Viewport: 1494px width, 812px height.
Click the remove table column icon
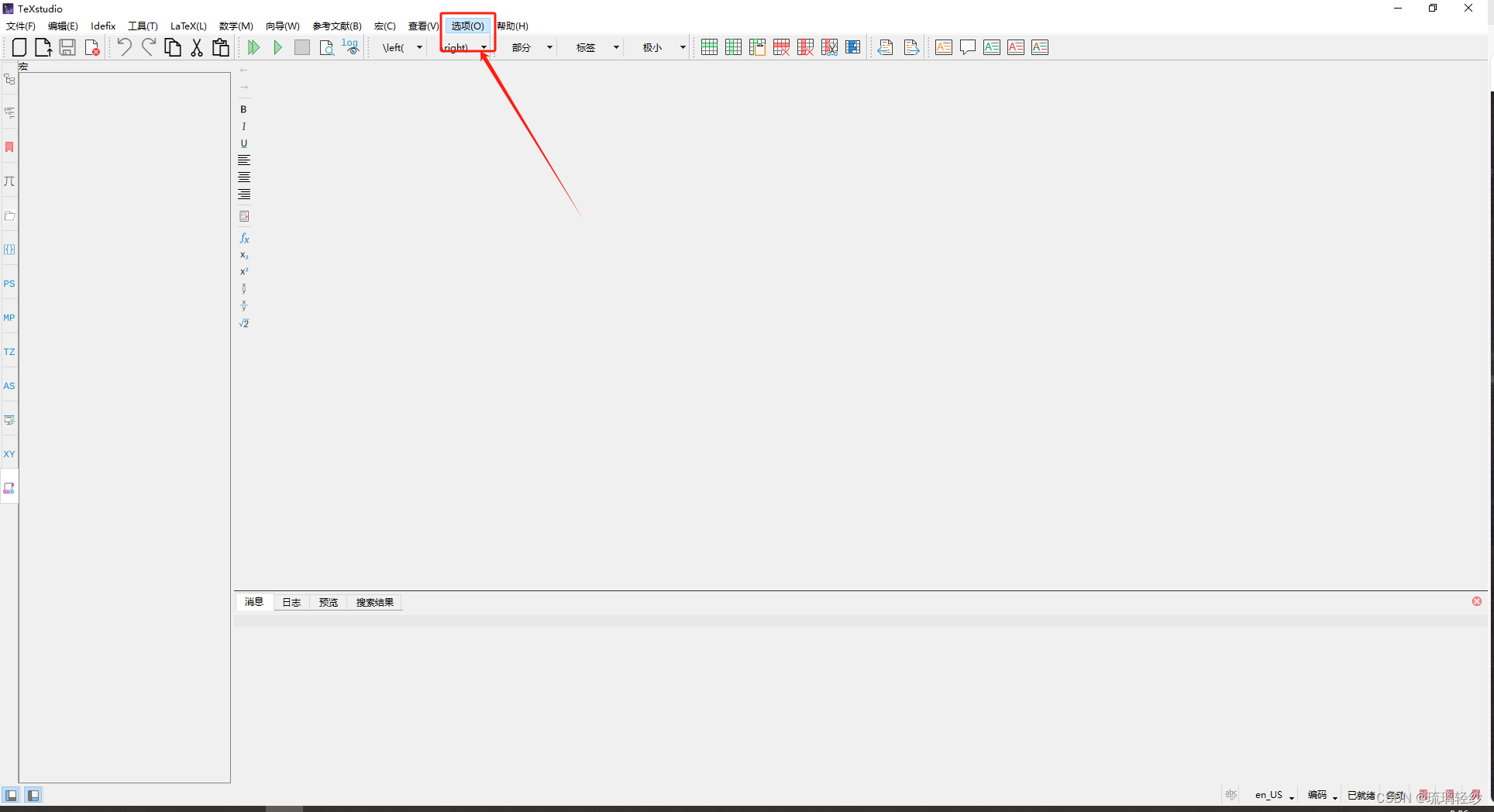pyautogui.click(x=805, y=47)
